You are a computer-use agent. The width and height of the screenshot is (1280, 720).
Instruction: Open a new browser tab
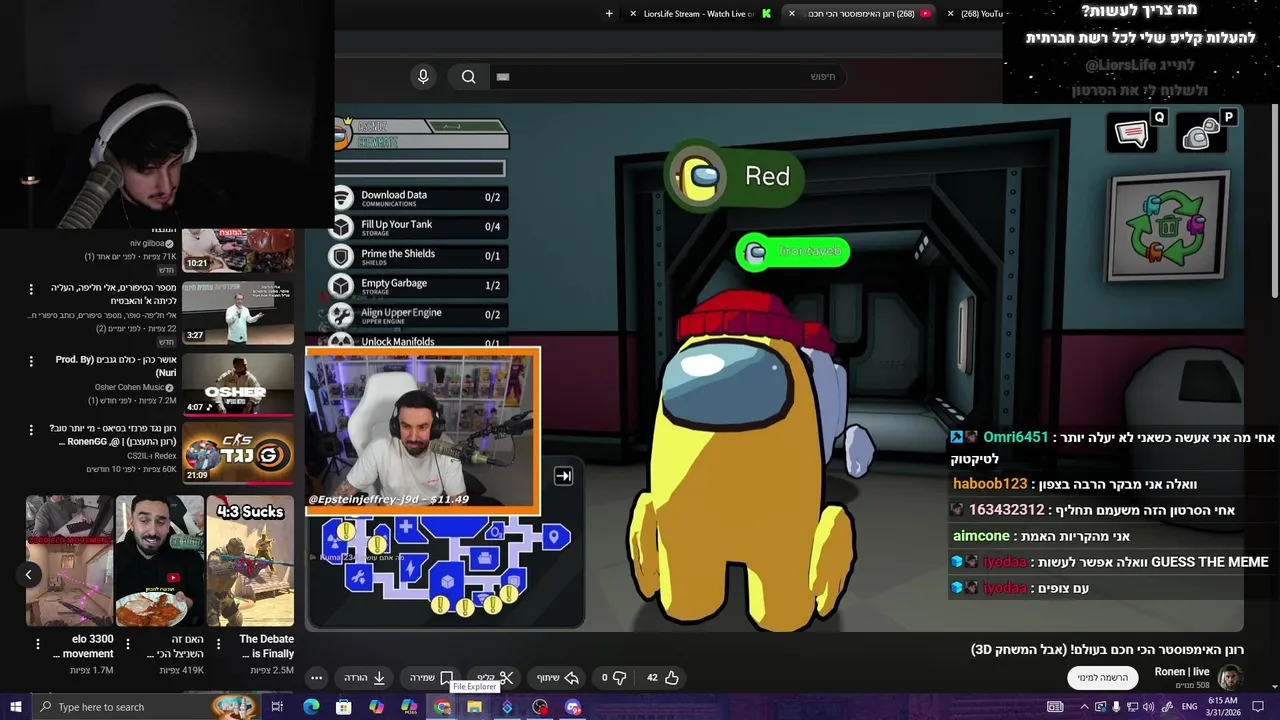pyautogui.click(x=609, y=14)
